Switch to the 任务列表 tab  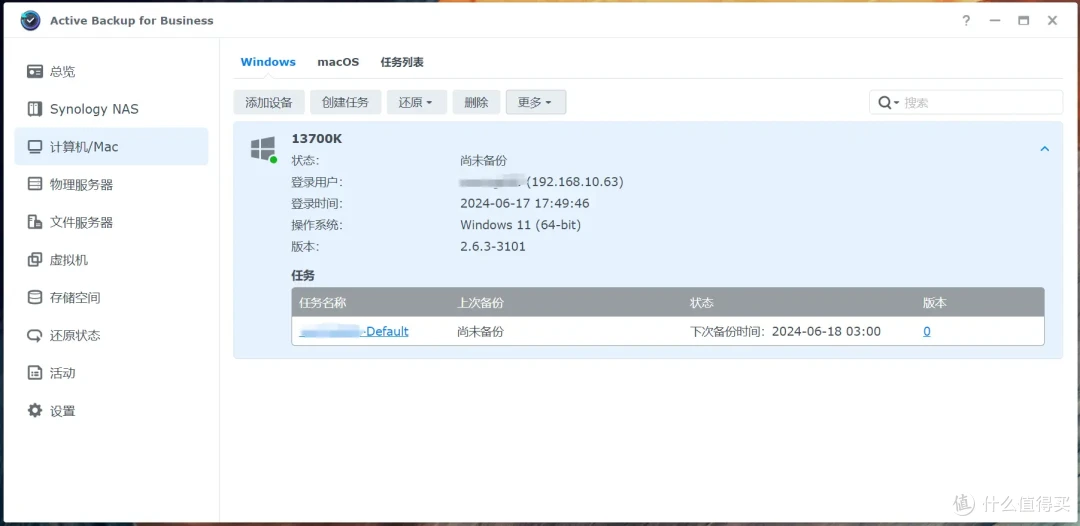pyautogui.click(x=402, y=62)
